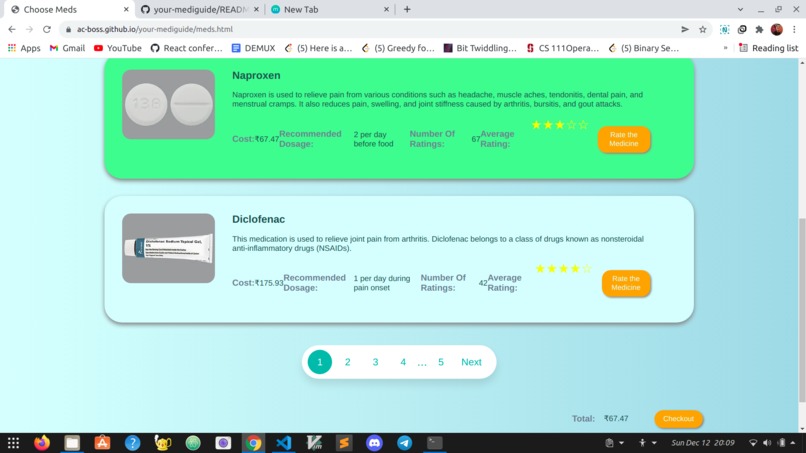Open the React confer... bookmark
806x453 pixels.
pyautogui.click(x=186, y=48)
